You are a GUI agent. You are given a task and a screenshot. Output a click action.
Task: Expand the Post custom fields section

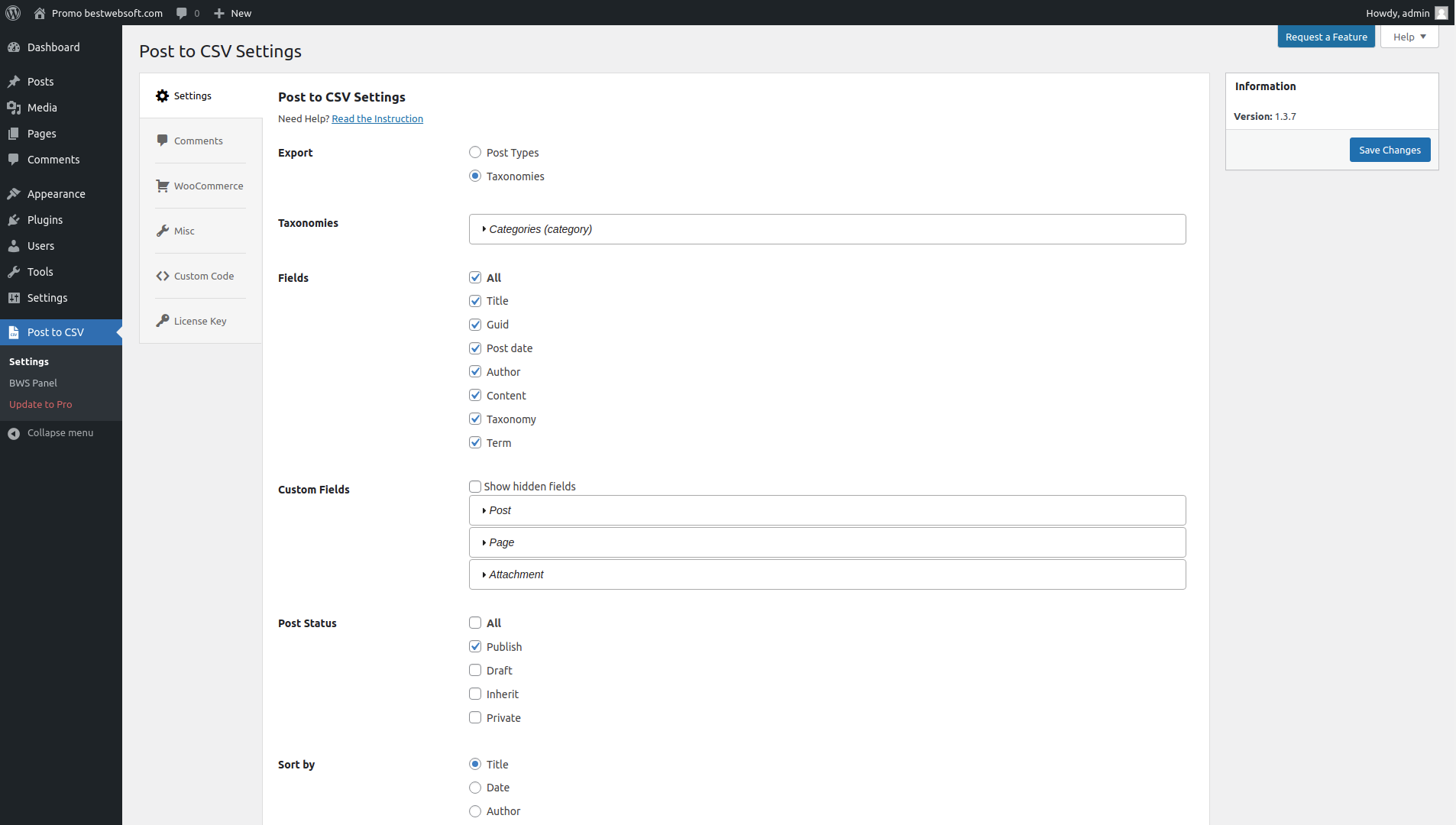827,510
